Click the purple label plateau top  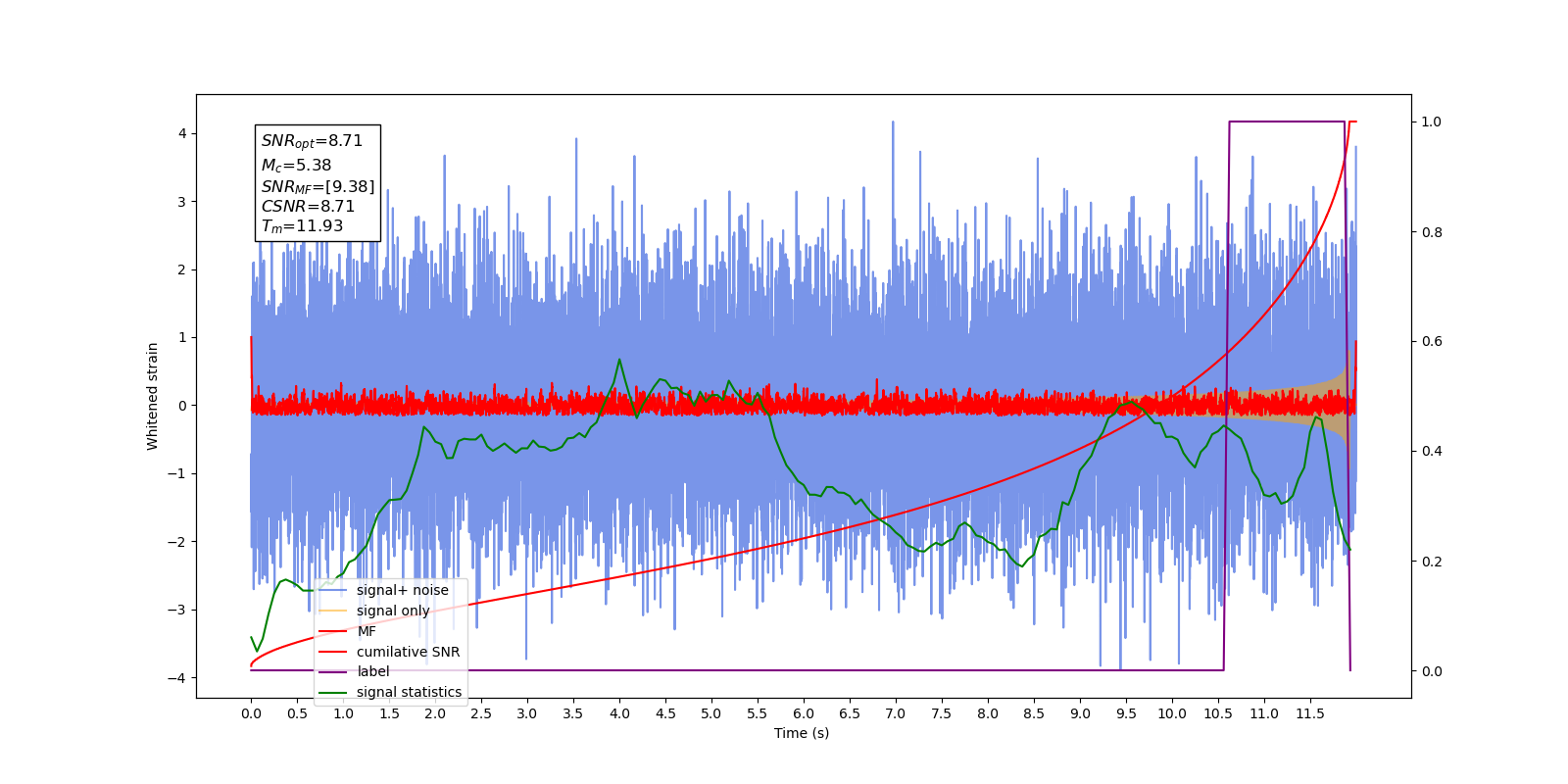coord(1286,122)
